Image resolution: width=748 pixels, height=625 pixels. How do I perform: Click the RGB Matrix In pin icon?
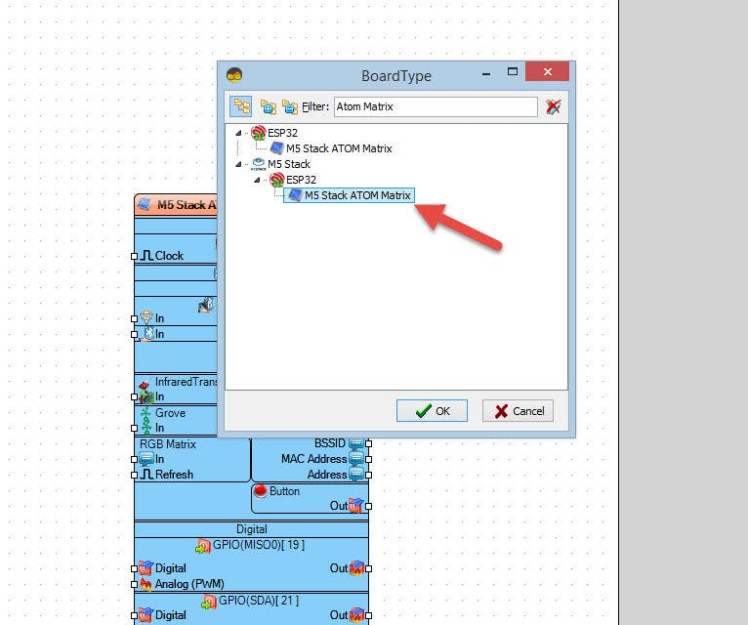point(146,459)
